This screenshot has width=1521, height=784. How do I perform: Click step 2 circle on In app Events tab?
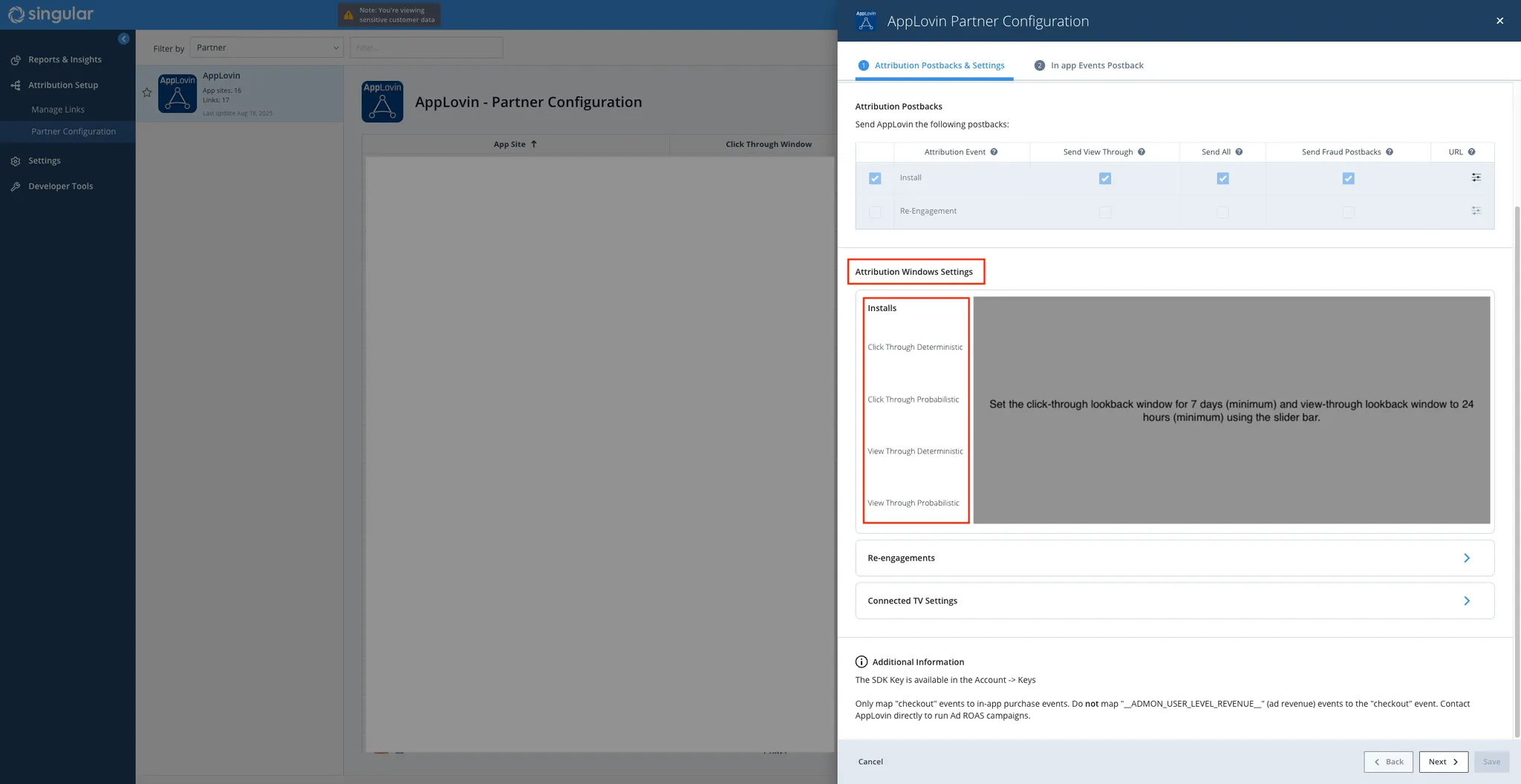point(1040,65)
